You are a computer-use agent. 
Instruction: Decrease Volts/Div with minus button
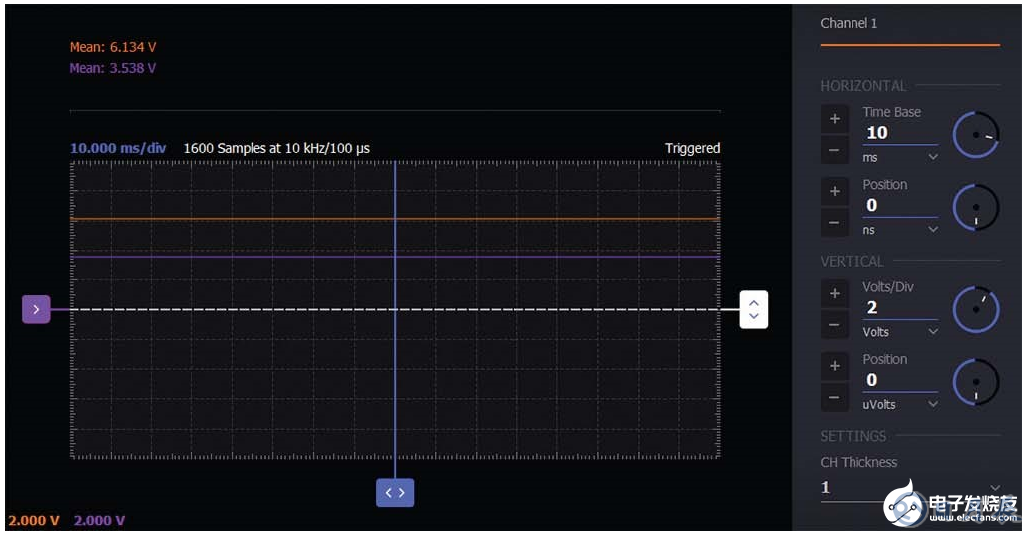tap(835, 325)
